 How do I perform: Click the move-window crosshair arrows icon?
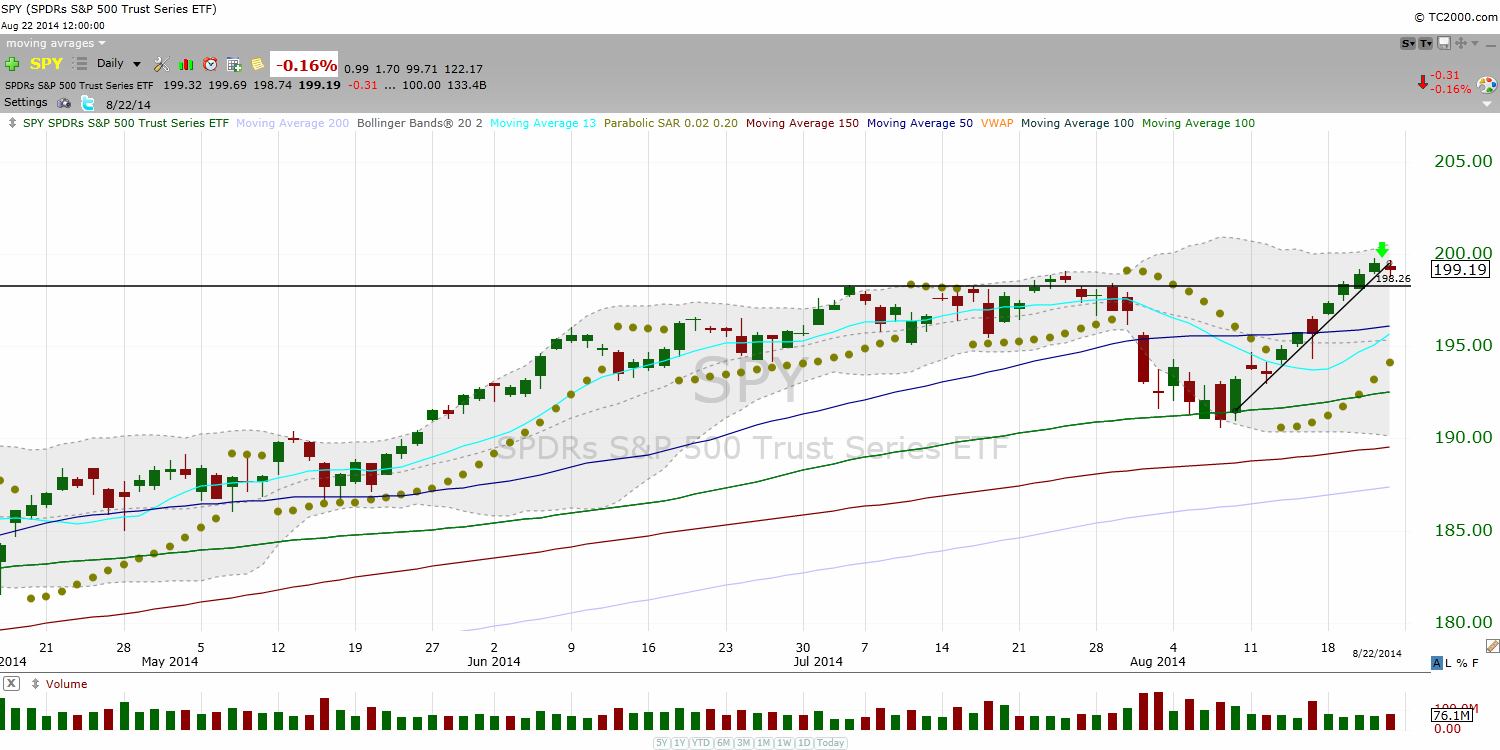pyautogui.click(x=1461, y=43)
